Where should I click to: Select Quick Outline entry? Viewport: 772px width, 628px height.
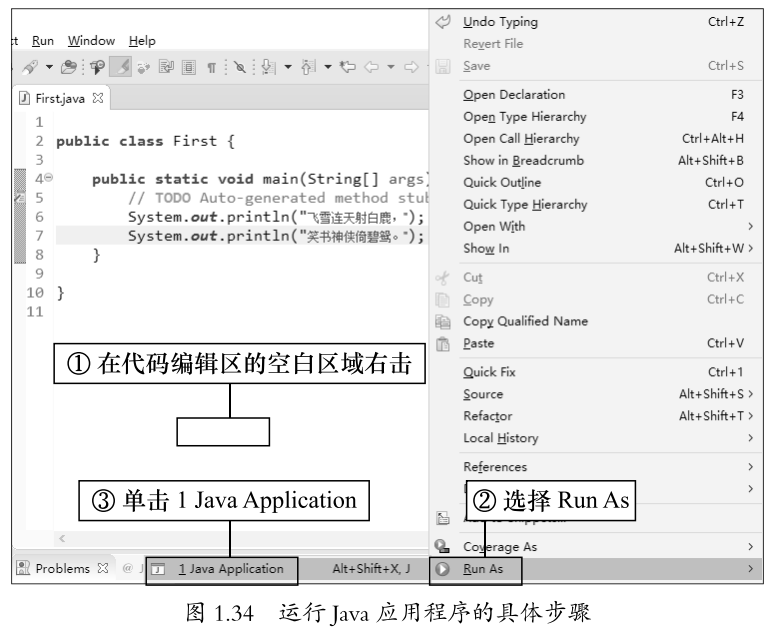(x=595, y=183)
